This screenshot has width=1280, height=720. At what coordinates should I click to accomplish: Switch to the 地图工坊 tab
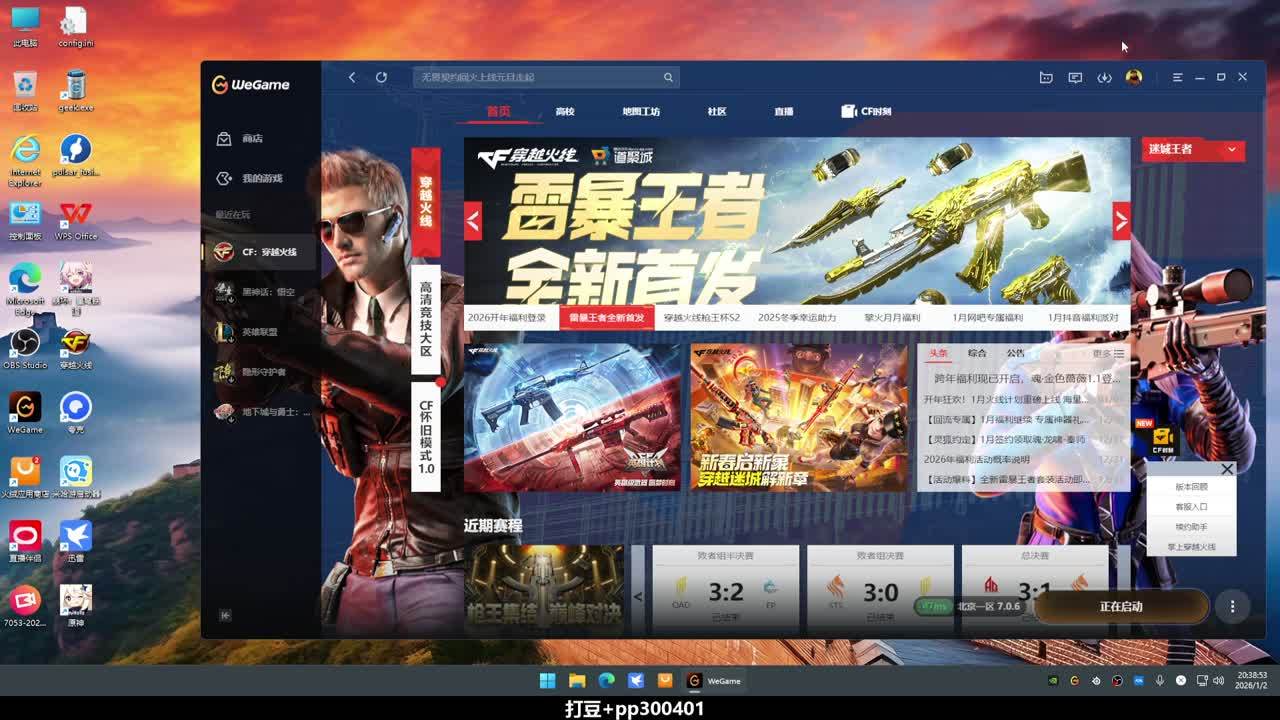point(641,112)
